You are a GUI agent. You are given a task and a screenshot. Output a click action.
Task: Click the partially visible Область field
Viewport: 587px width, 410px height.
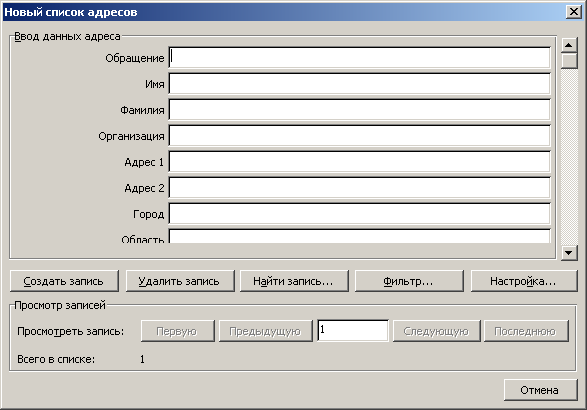[359, 236]
